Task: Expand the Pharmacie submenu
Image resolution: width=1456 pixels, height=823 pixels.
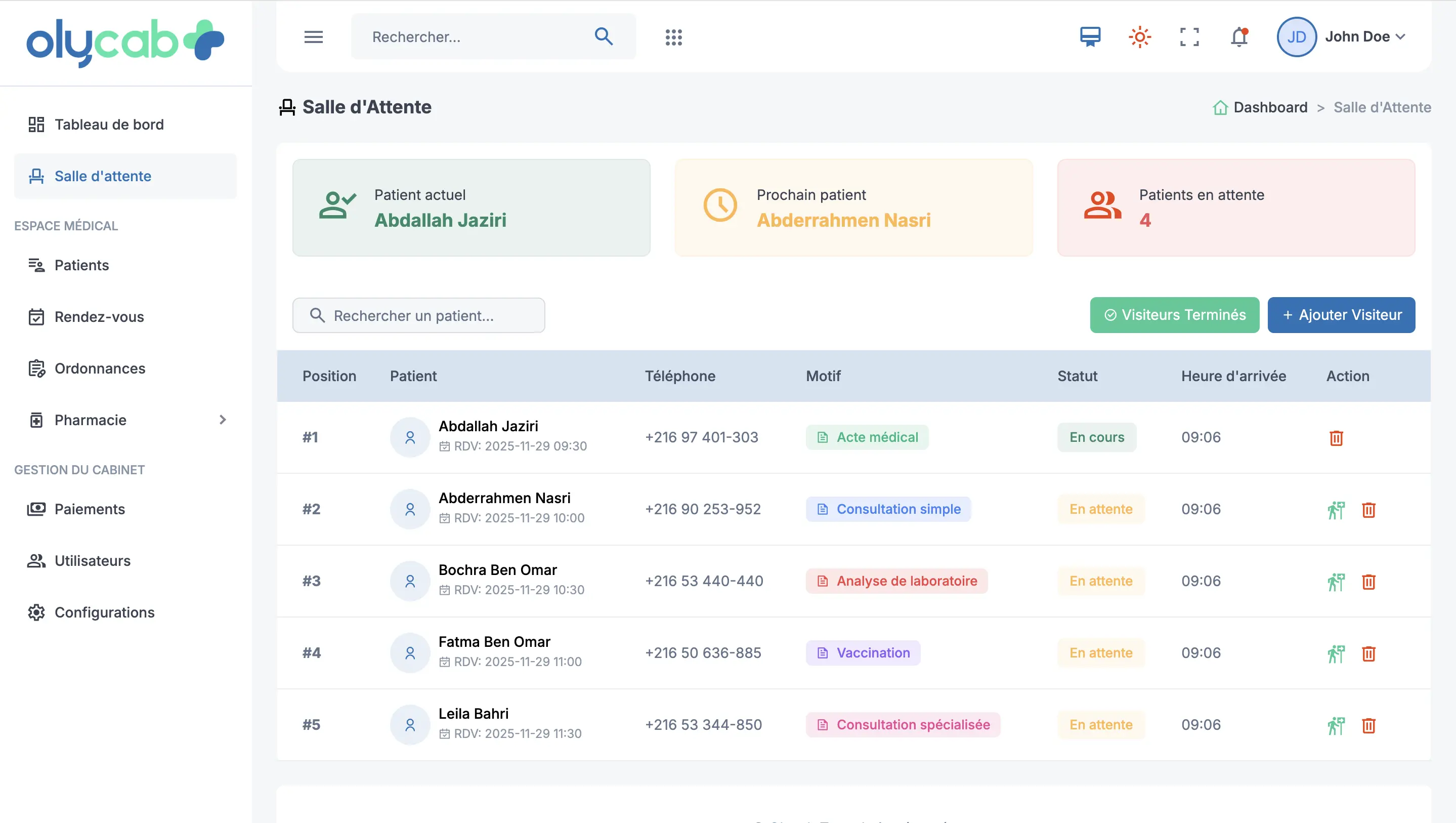Action: coord(222,420)
